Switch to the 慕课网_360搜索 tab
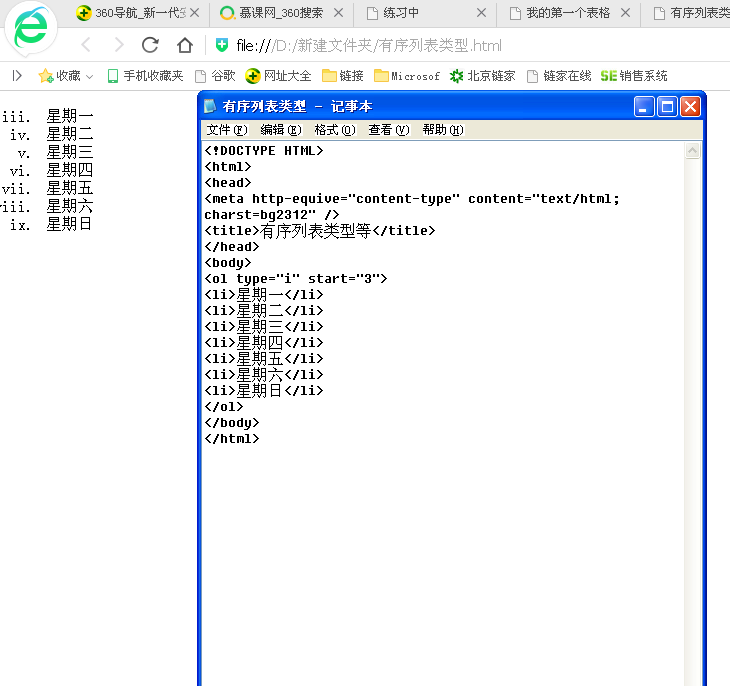The width and height of the screenshot is (730, 686). [x=272, y=13]
